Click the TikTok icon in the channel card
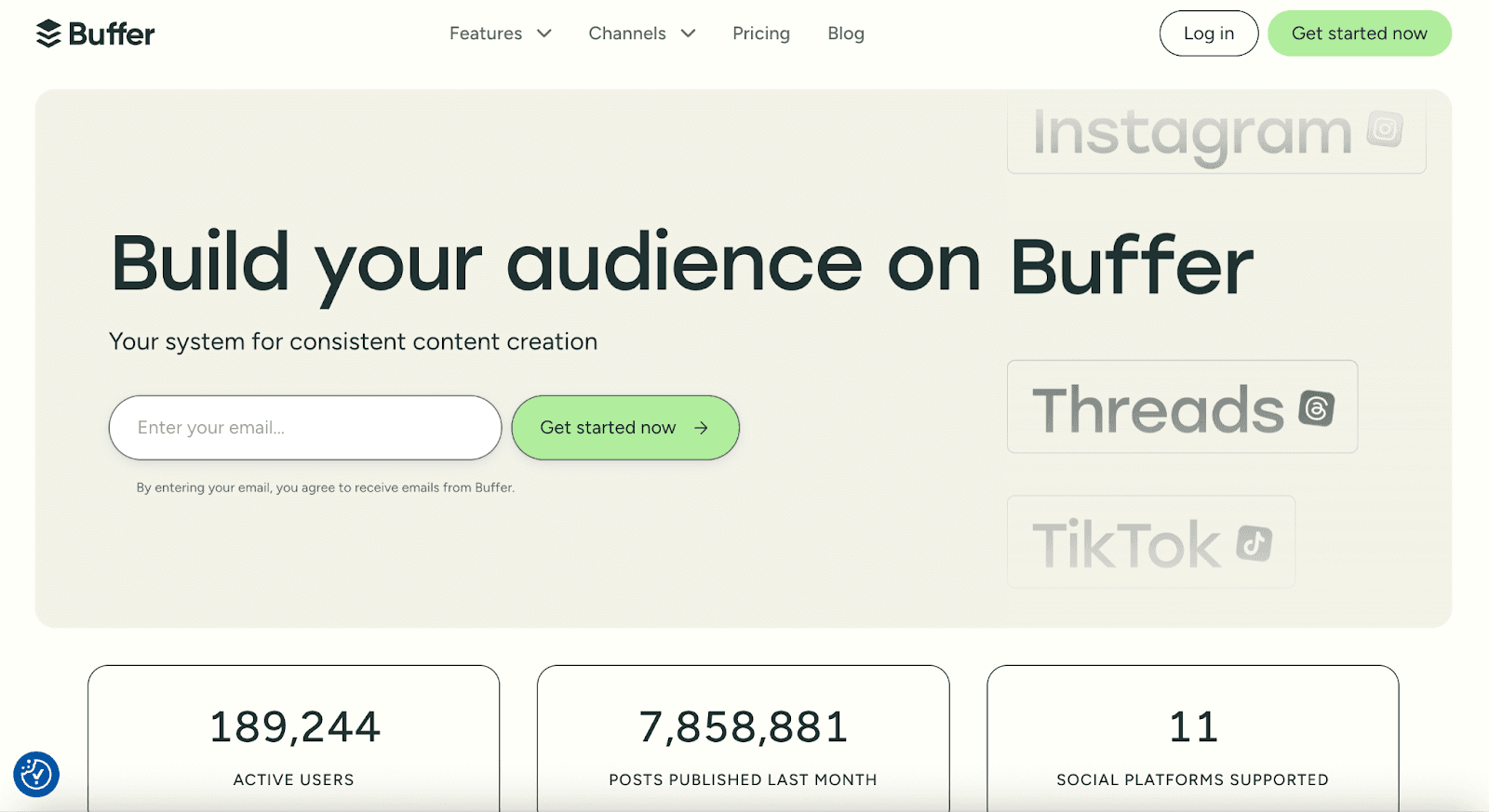Image resolution: width=1489 pixels, height=812 pixels. pyautogui.click(x=1254, y=543)
